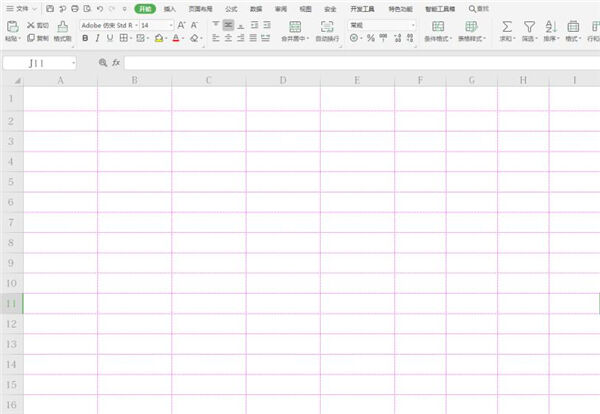The width and height of the screenshot is (600, 414).
Task: Click the filter funnel icon
Action: 529,26
